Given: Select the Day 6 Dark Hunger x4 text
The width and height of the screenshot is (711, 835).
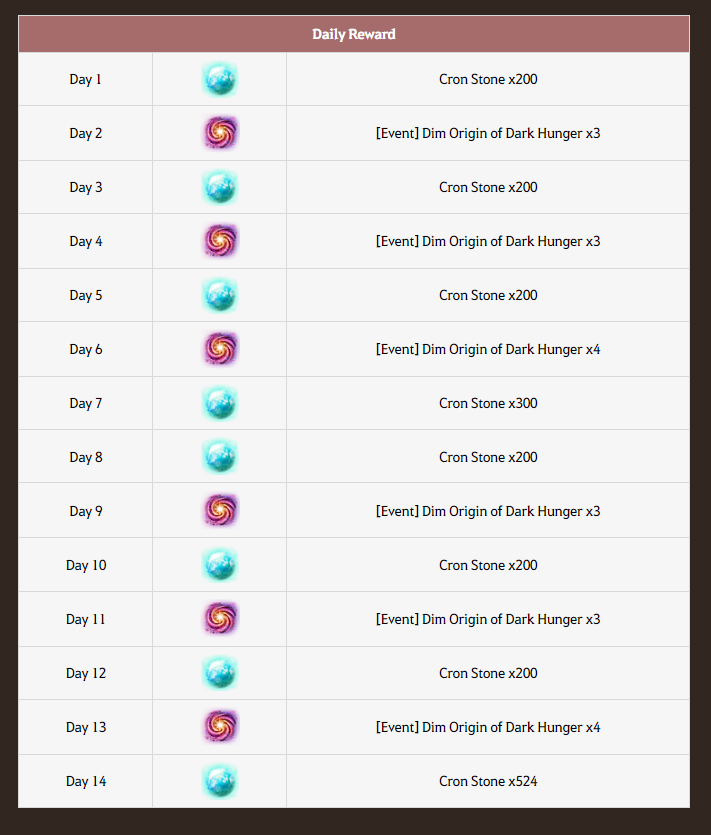Looking at the screenshot, I should (488, 349).
